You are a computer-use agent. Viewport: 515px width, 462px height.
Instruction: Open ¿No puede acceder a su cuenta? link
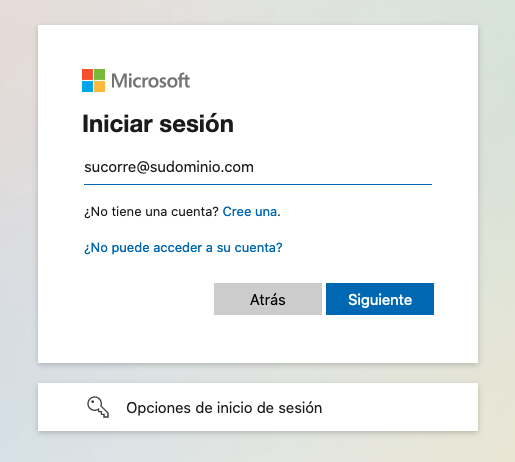pos(183,247)
